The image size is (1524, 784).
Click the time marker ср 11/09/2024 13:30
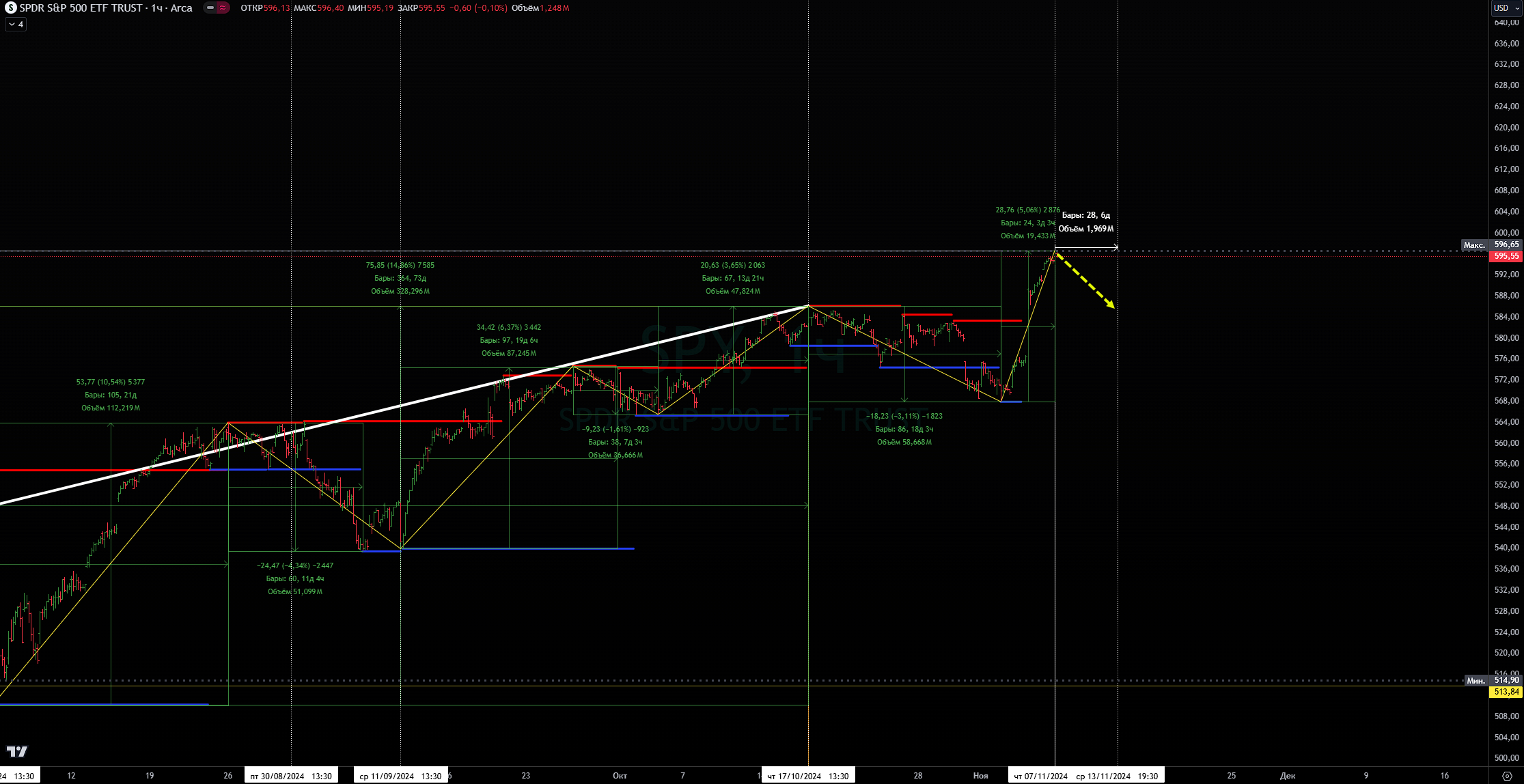[x=400, y=776]
